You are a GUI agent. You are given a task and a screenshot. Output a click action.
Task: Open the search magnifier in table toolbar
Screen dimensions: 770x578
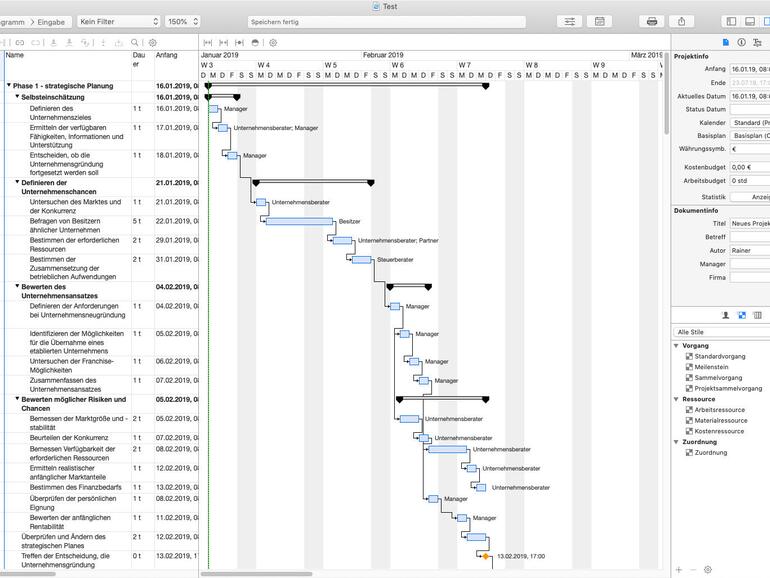tap(135, 43)
